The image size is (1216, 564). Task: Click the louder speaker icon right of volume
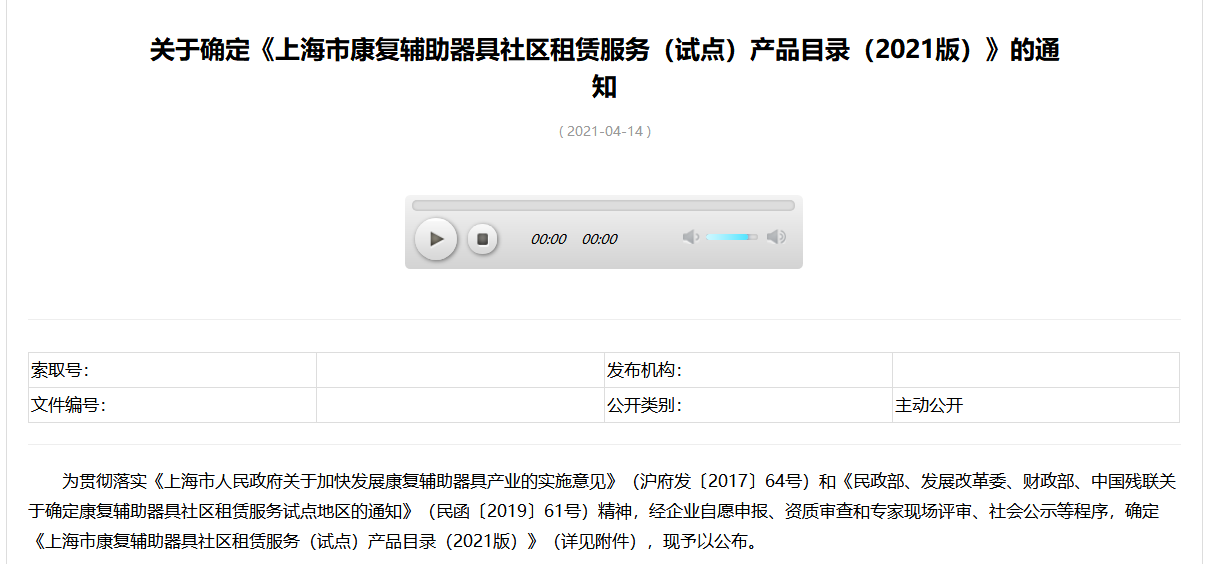click(x=776, y=237)
